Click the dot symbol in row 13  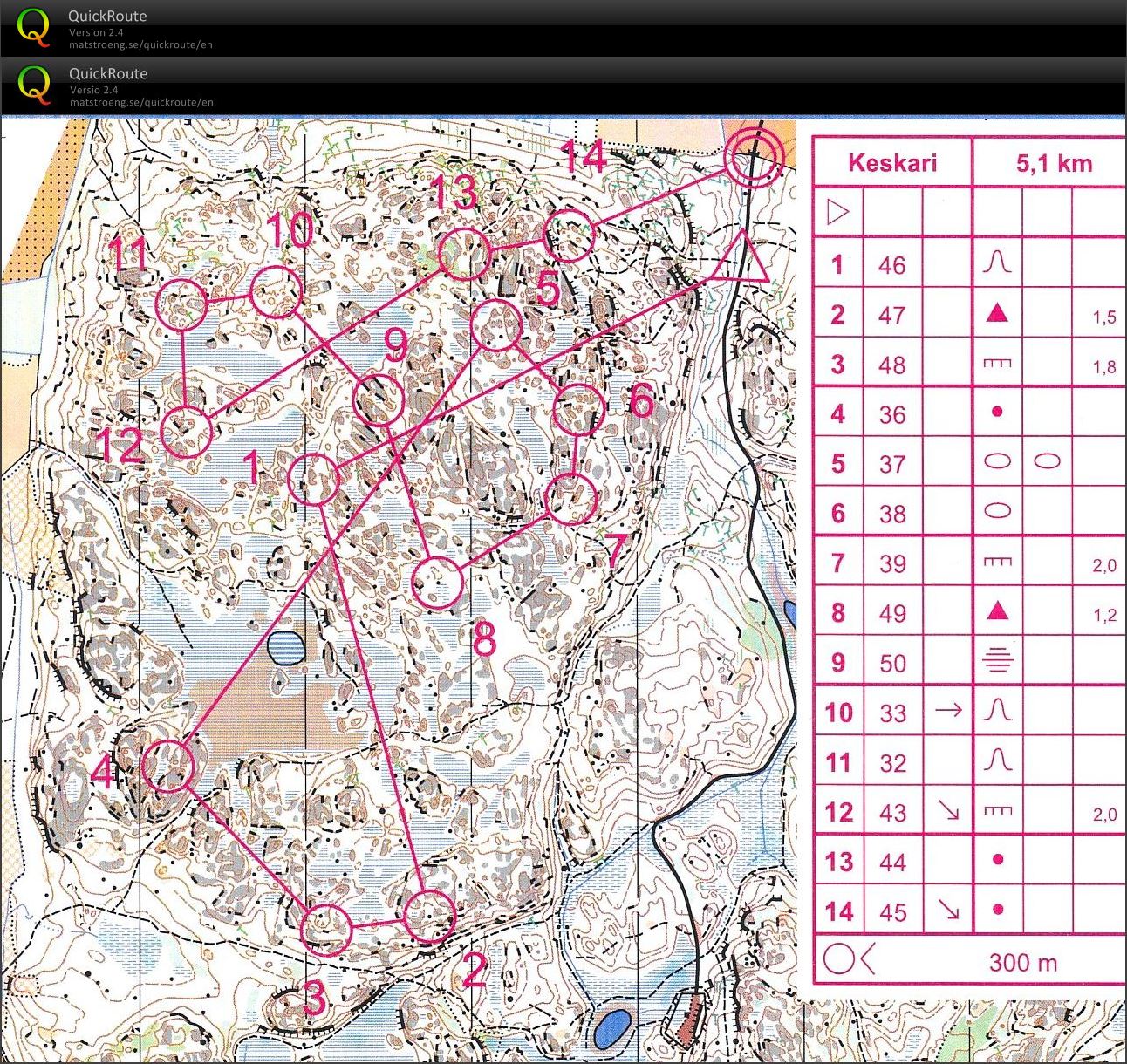coord(997,860)
